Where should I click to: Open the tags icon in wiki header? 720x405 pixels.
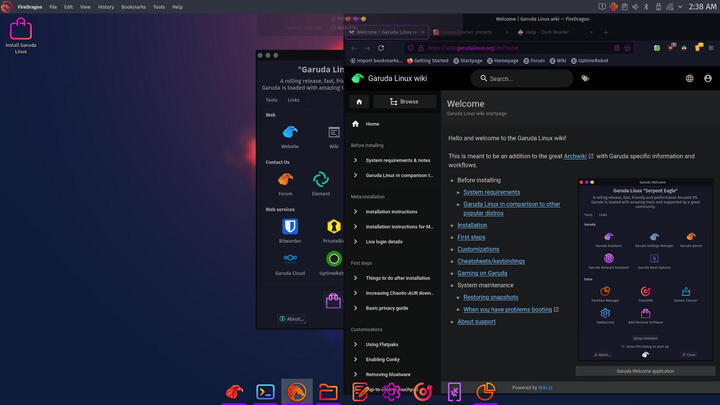(585, 79)
